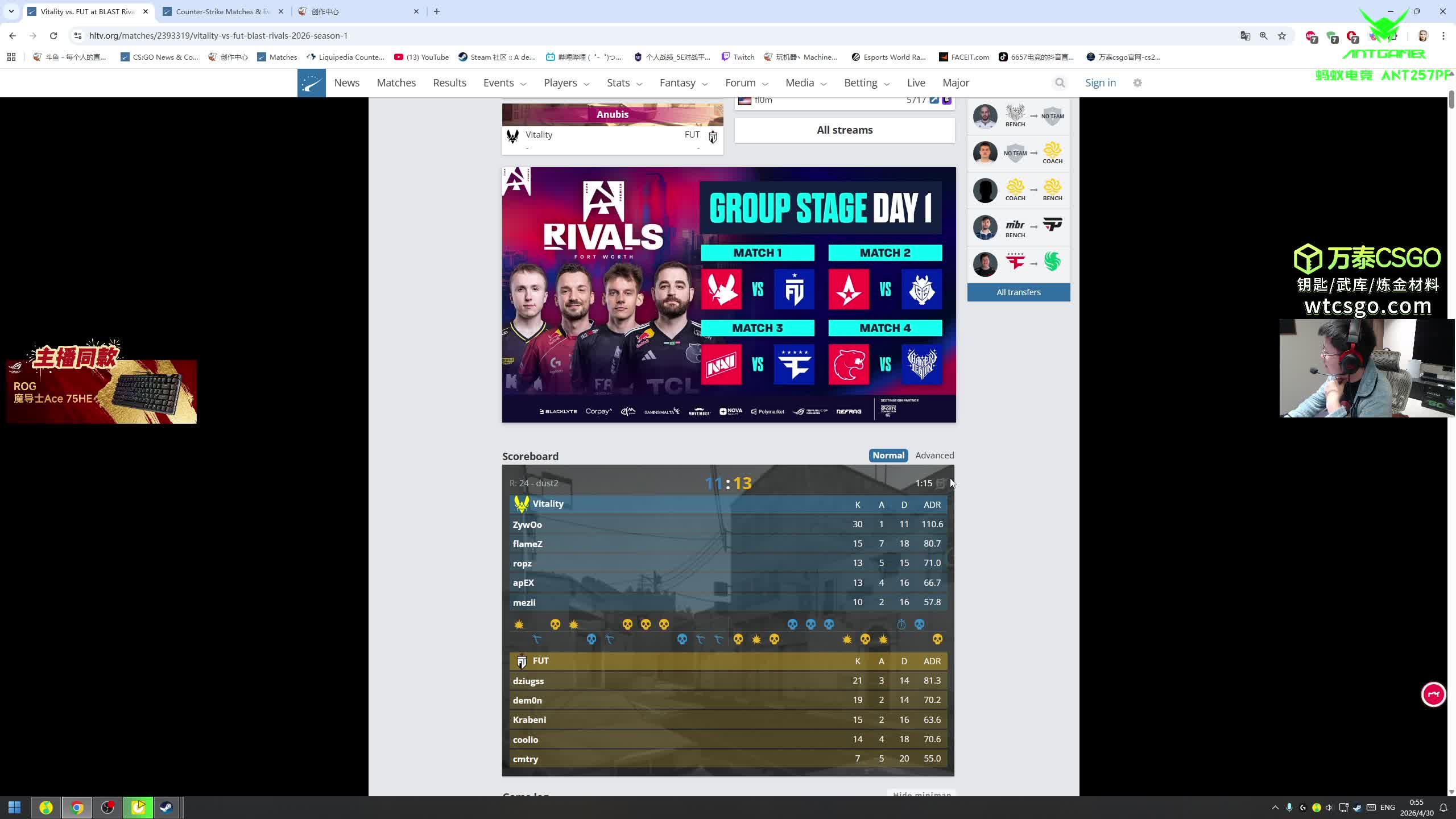Switch scoreboard to Advanced view
The image size is (1456, 819).
click(x=934, y=456)
